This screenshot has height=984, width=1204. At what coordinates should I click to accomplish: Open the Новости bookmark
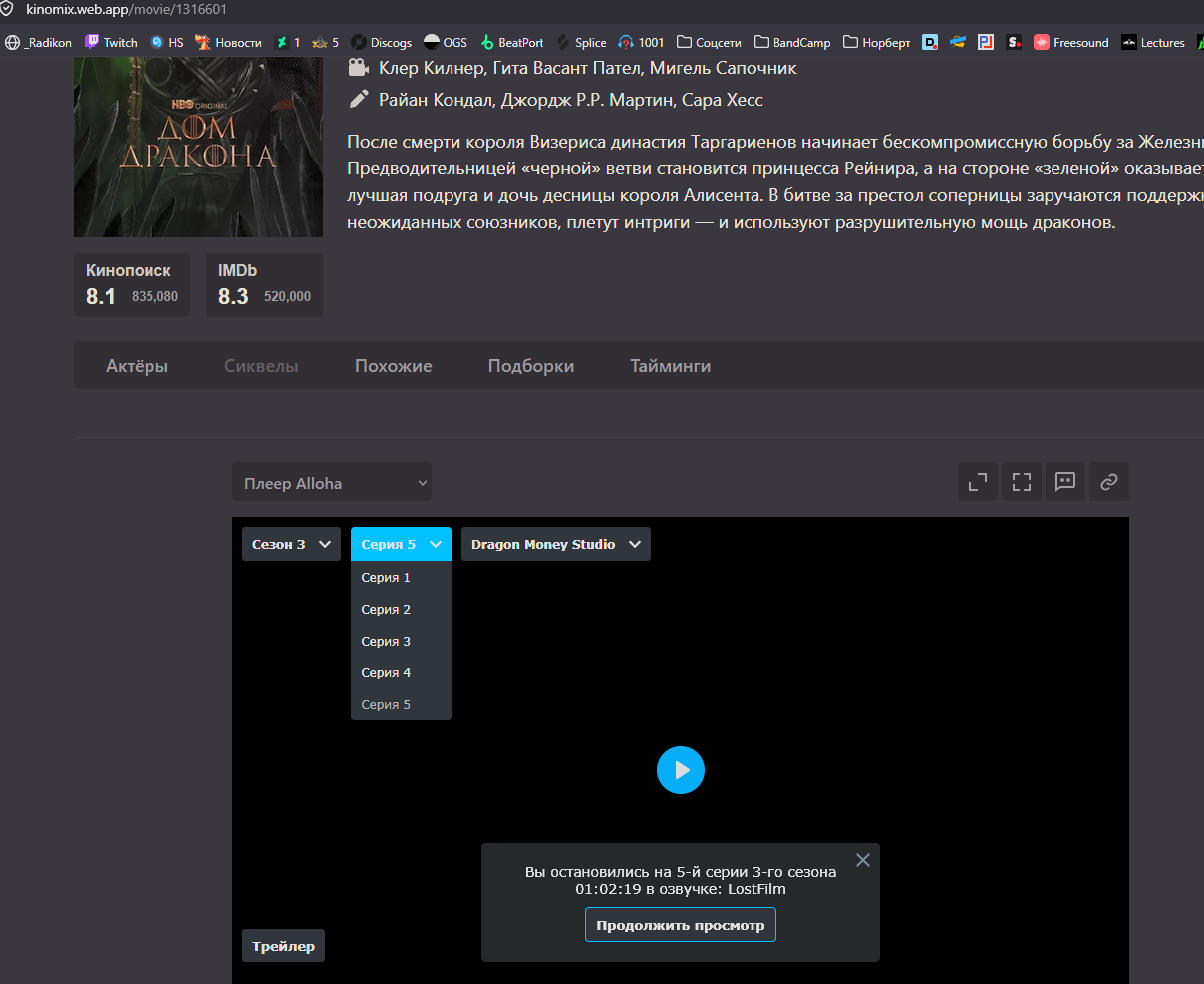(228, 42)
